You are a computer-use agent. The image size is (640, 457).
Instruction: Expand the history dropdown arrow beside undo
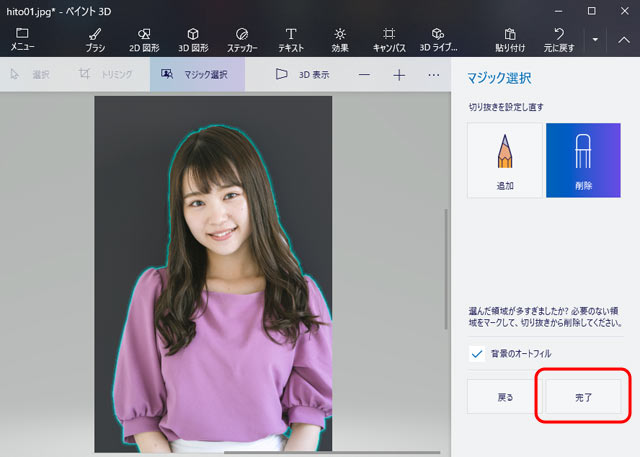click(595, 40)
